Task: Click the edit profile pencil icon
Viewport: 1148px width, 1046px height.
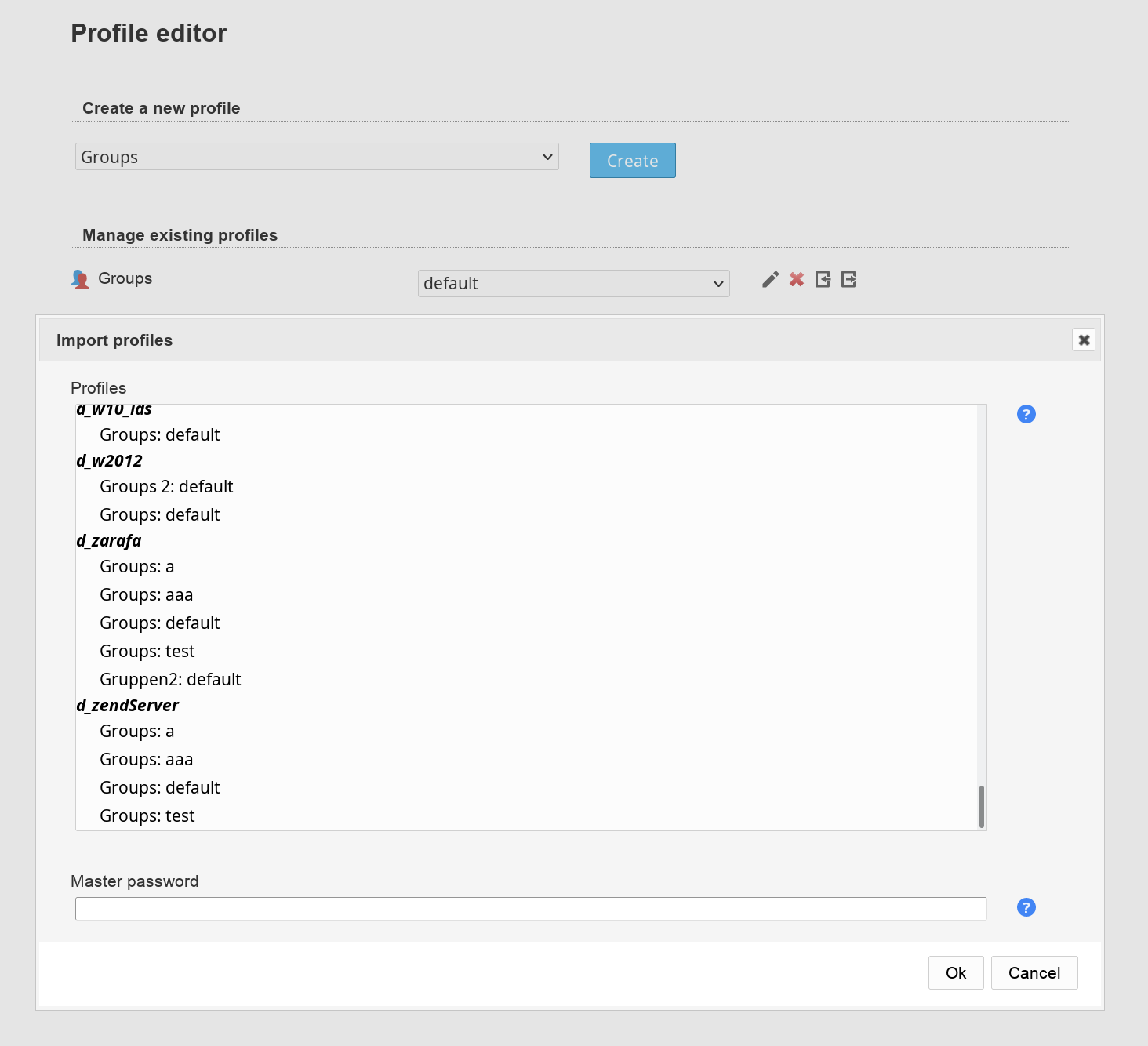Action: (770, 279)
